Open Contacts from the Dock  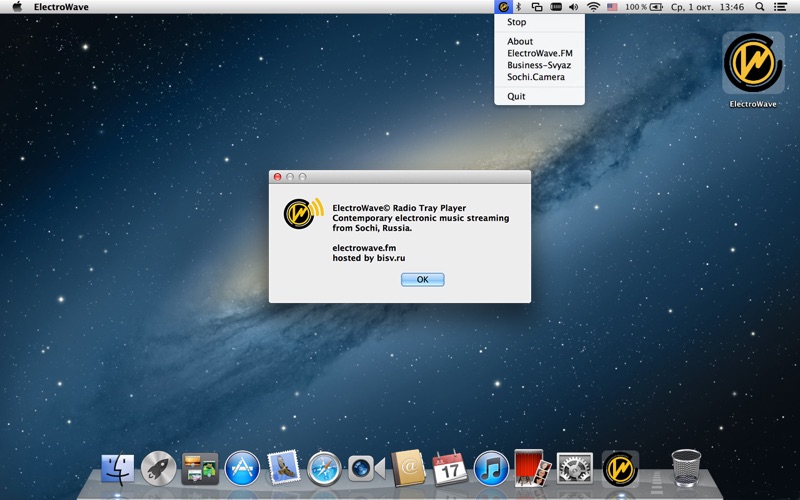click(408, 467)
